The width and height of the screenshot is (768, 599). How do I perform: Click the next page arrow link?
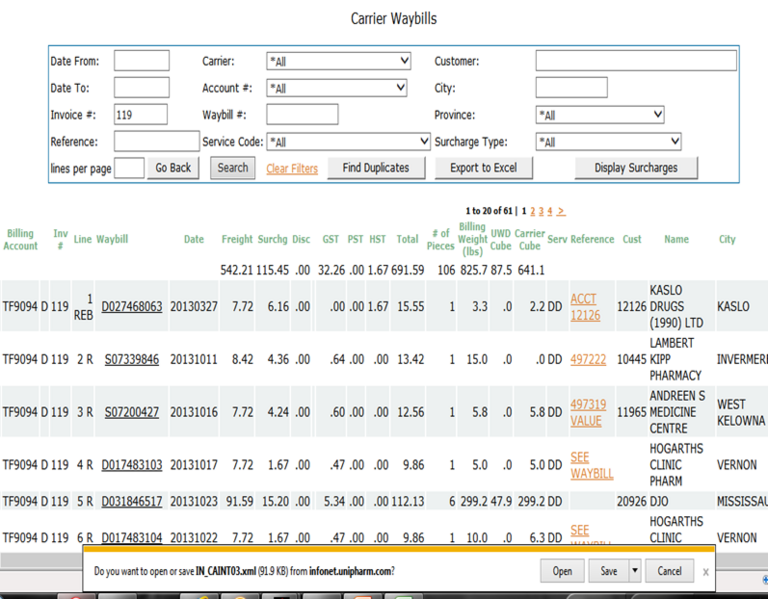[x=561, y=211]
